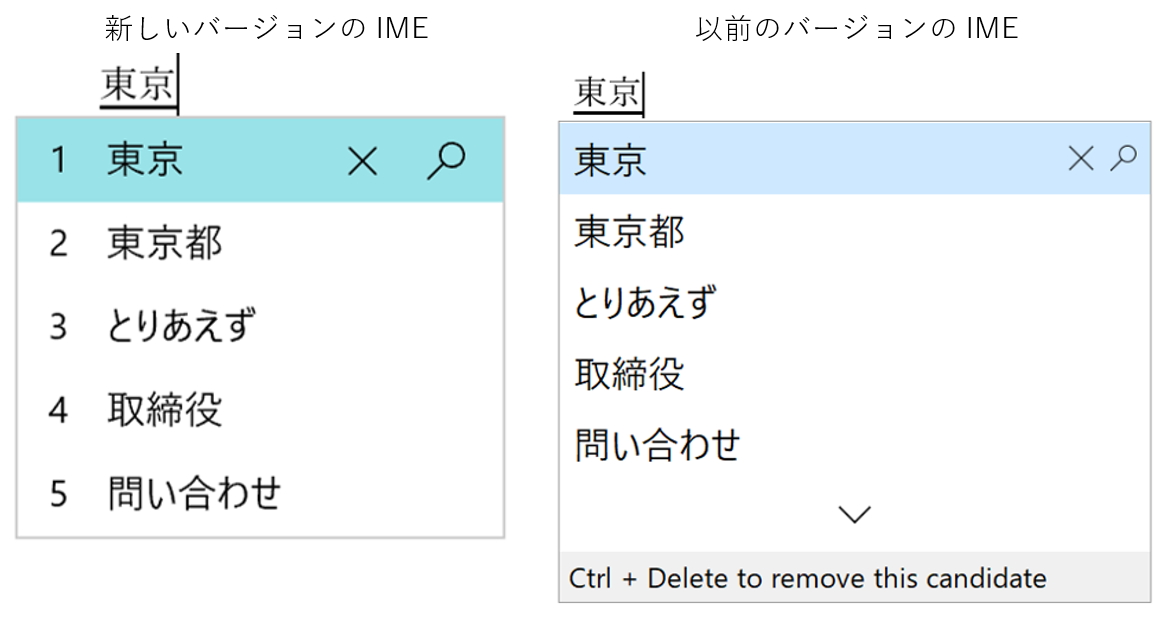Choose とりあえず from the new IME list

tap(175, 327)
